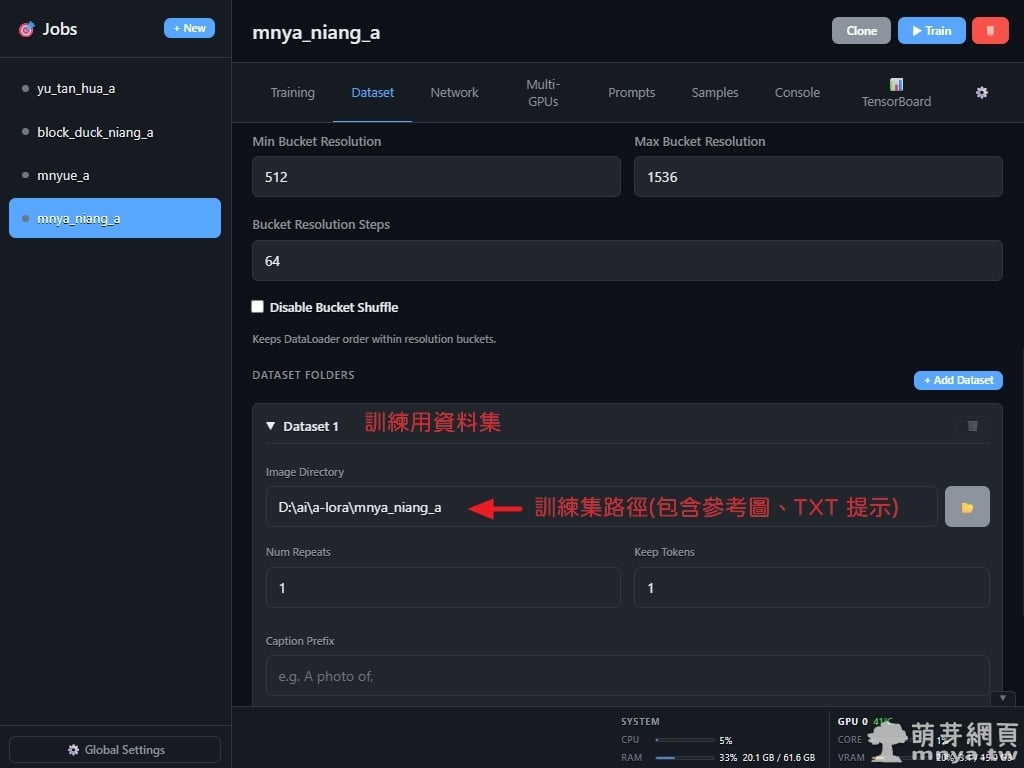Open Global Settings
The height and width of the screenshot is (768, 1024).
[115, 750]
